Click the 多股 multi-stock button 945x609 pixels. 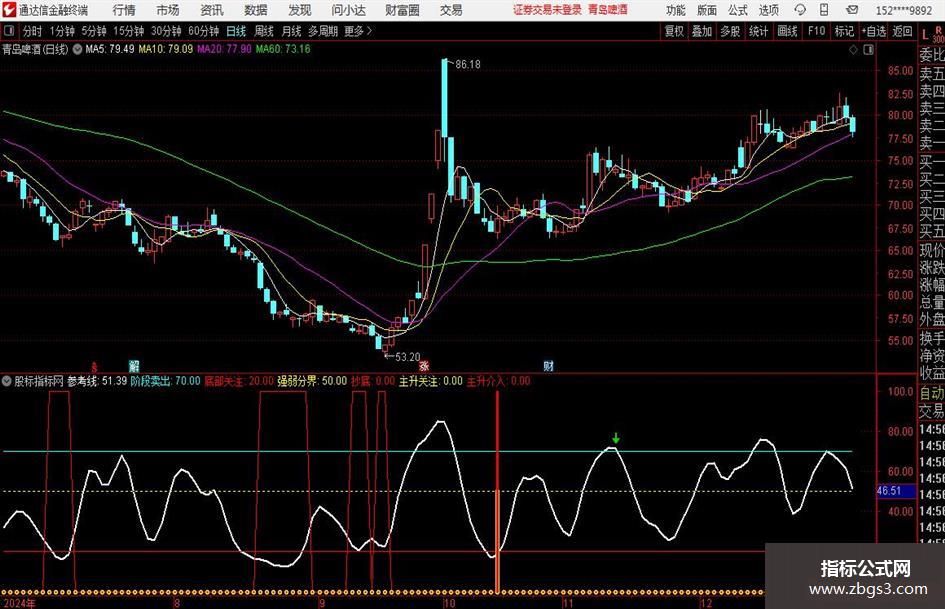click(730, 31)
